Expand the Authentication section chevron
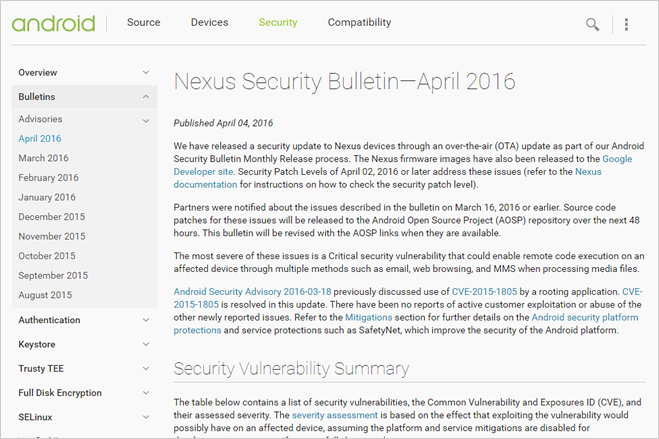This screenshot has height=439, width=659. tap(146, 320)
